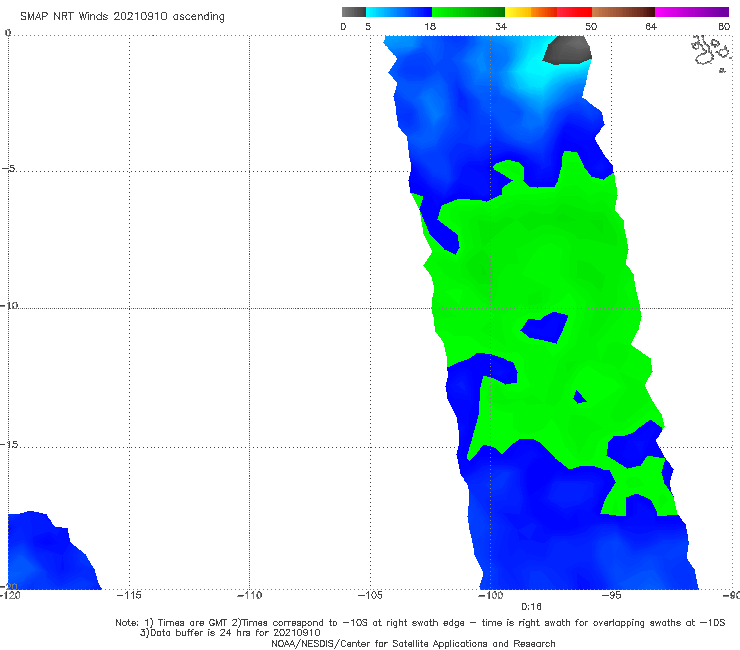Viewport: 740px width, 650px height.
Task: Click the 'NOAA/NESDIS/Center for Satellite Applications' credit line
Action: (413, 643)
